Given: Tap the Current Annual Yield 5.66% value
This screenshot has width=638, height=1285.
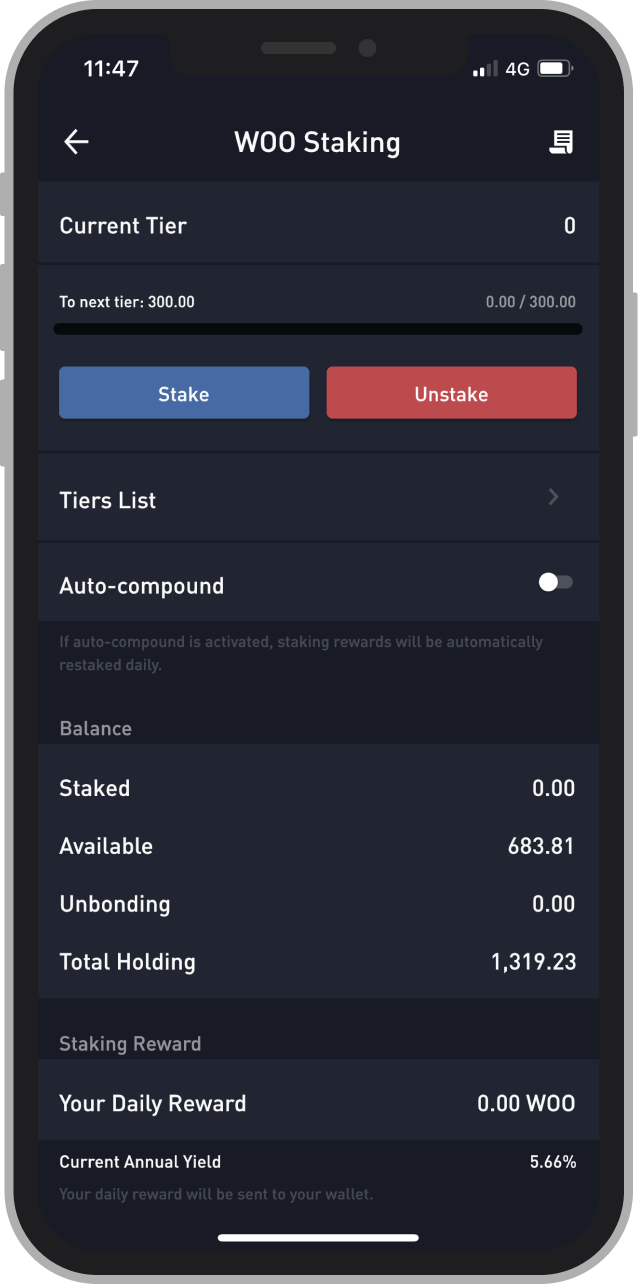Looking at the screenshot, I should (553, 1162).
